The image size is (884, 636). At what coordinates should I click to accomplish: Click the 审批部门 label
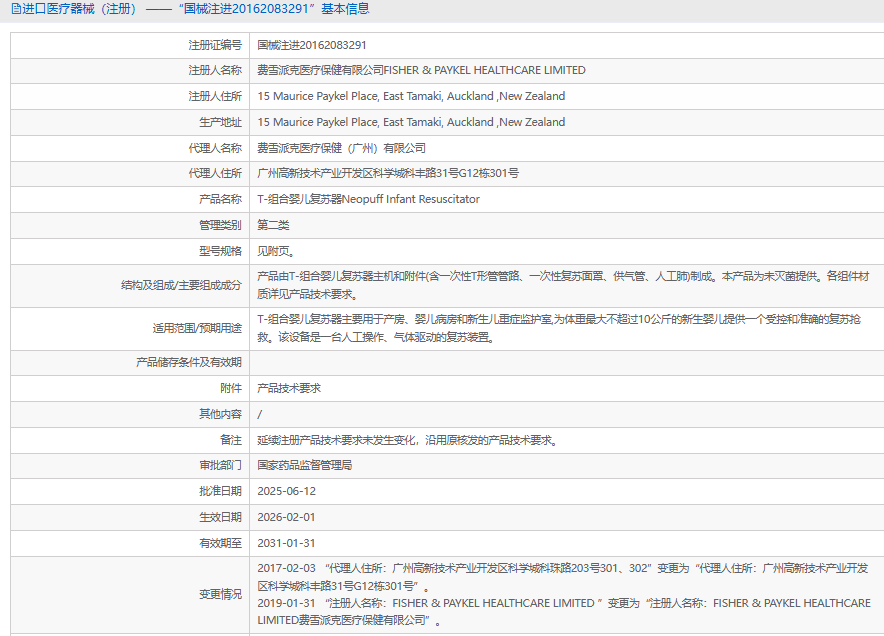pyautogui.click(x=220, y=466)
